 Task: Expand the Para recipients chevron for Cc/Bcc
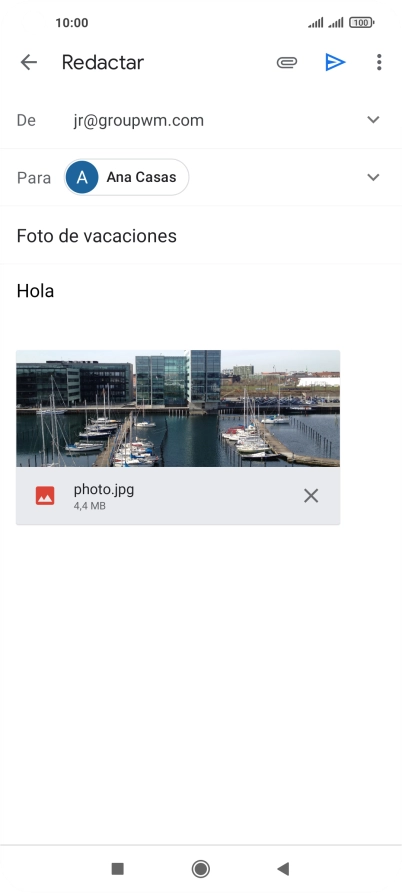click(x=373, y=177)
